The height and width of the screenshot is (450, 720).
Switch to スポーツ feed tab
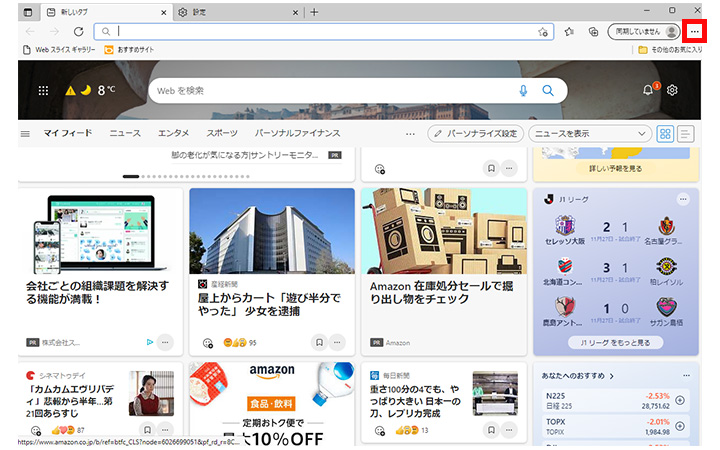222,133
